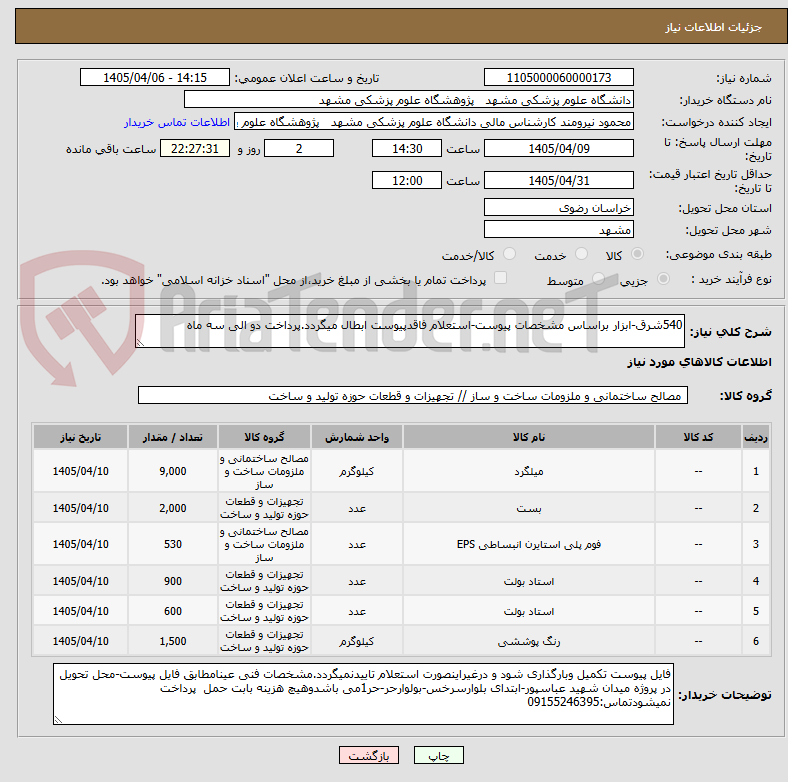Screen dimensions: 788x782
Task: Click the quantity 1,500 cell
Action: (173, 641)
